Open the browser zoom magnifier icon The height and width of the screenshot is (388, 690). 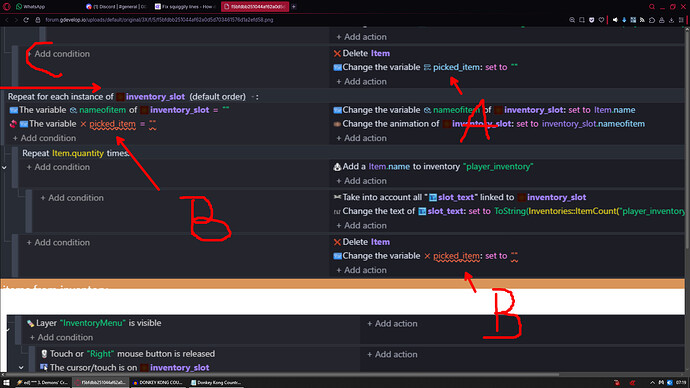coord(572,20)
